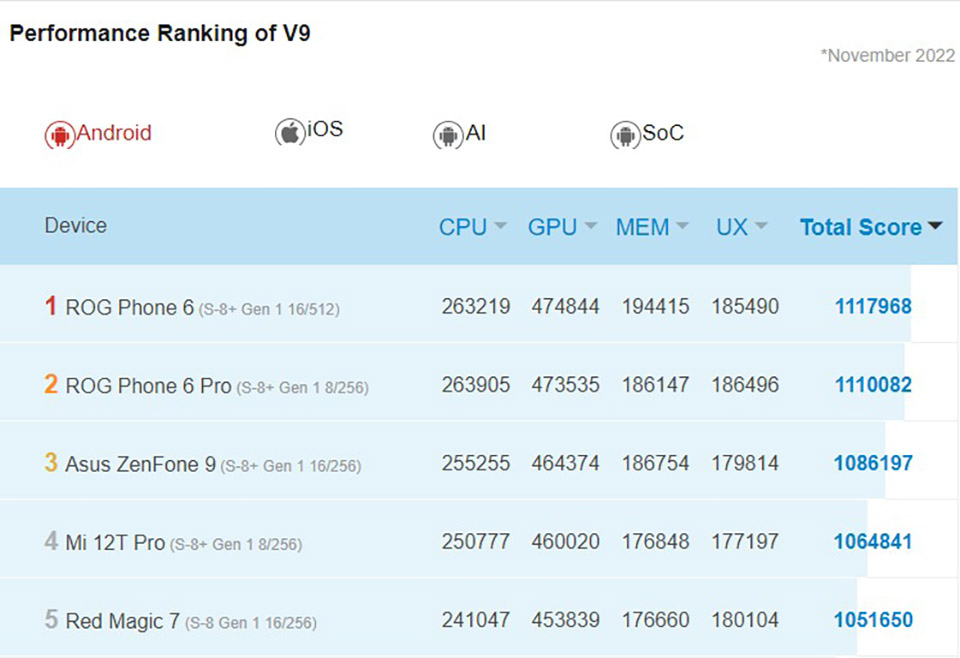This screenshot has height=658, width=960.
Task: Click total score 1117968
Action: click(x=873, y=306)
